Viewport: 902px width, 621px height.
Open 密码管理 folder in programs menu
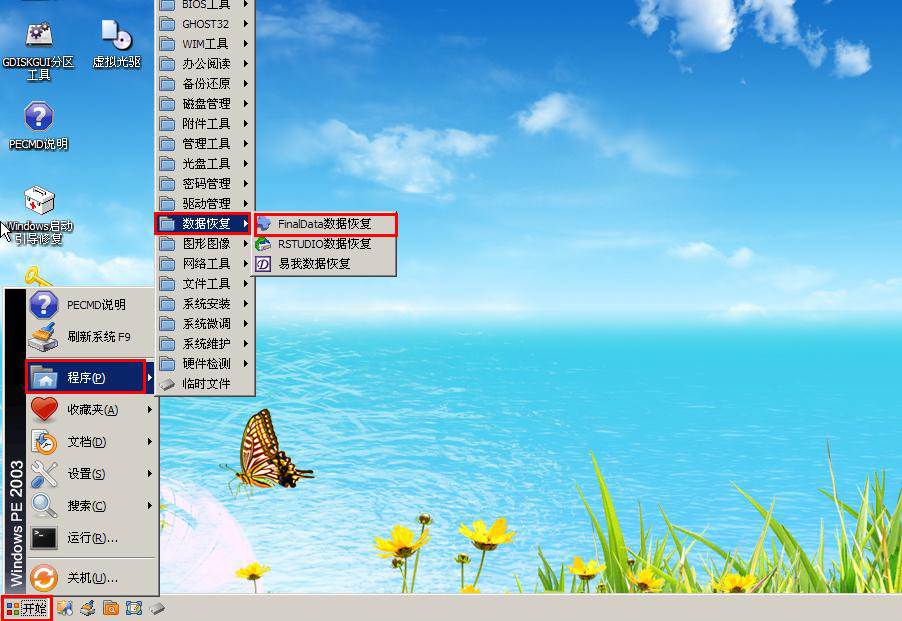point(205,184)
